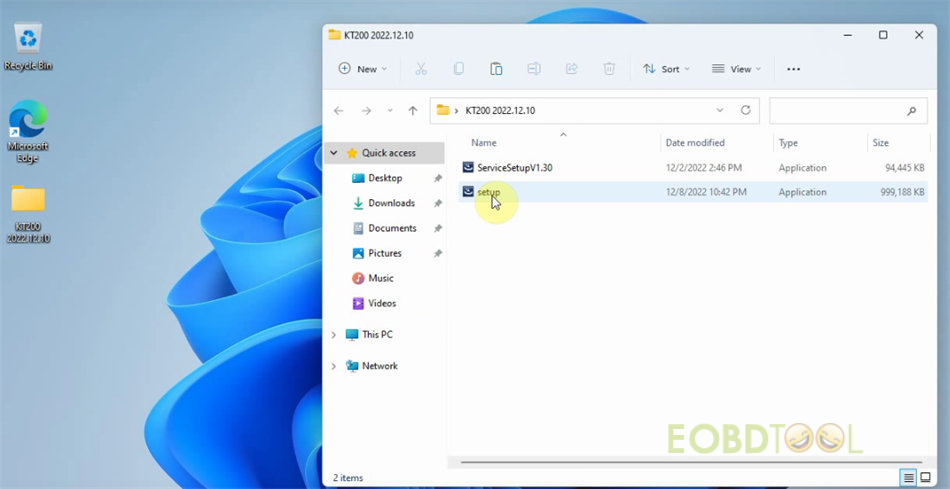Launch Microsoft Edge from desktop

28,131
